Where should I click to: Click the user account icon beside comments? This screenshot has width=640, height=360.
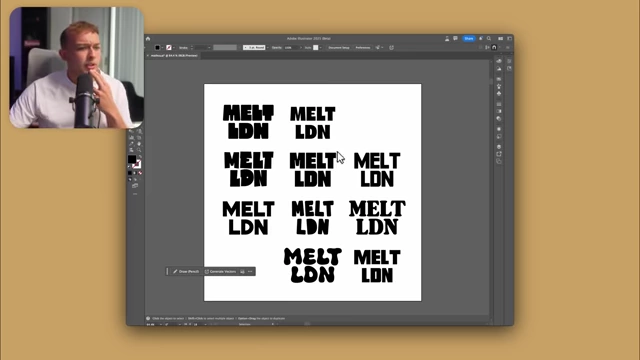[447, 38]
